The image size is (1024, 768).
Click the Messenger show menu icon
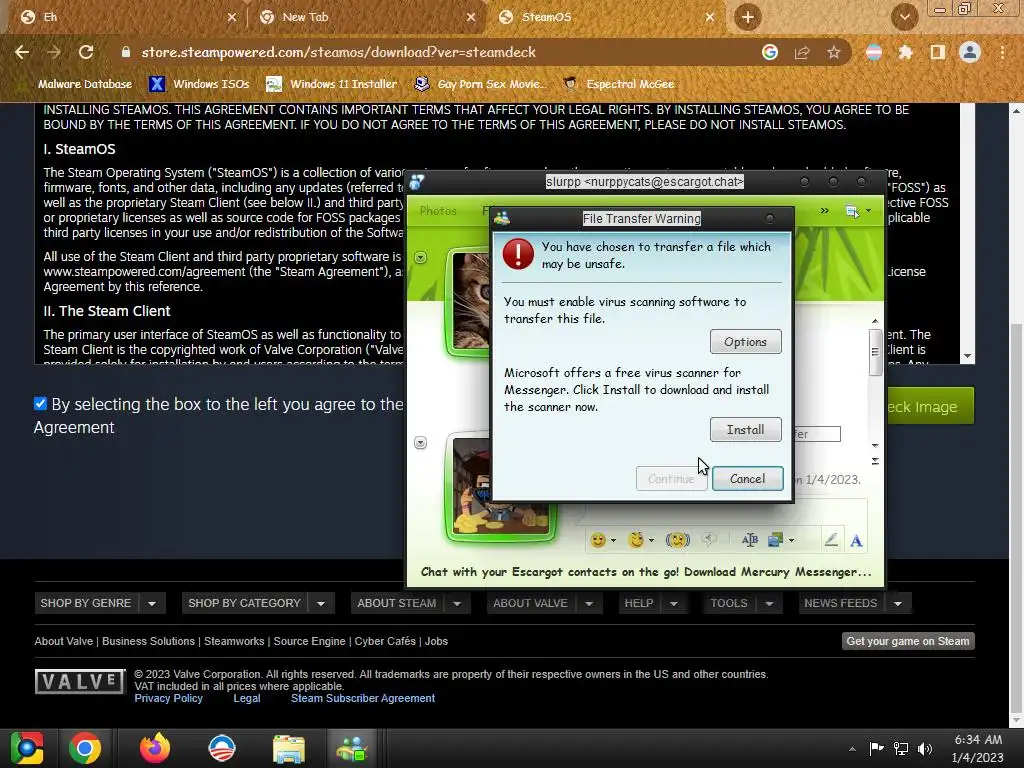(852, 211)
